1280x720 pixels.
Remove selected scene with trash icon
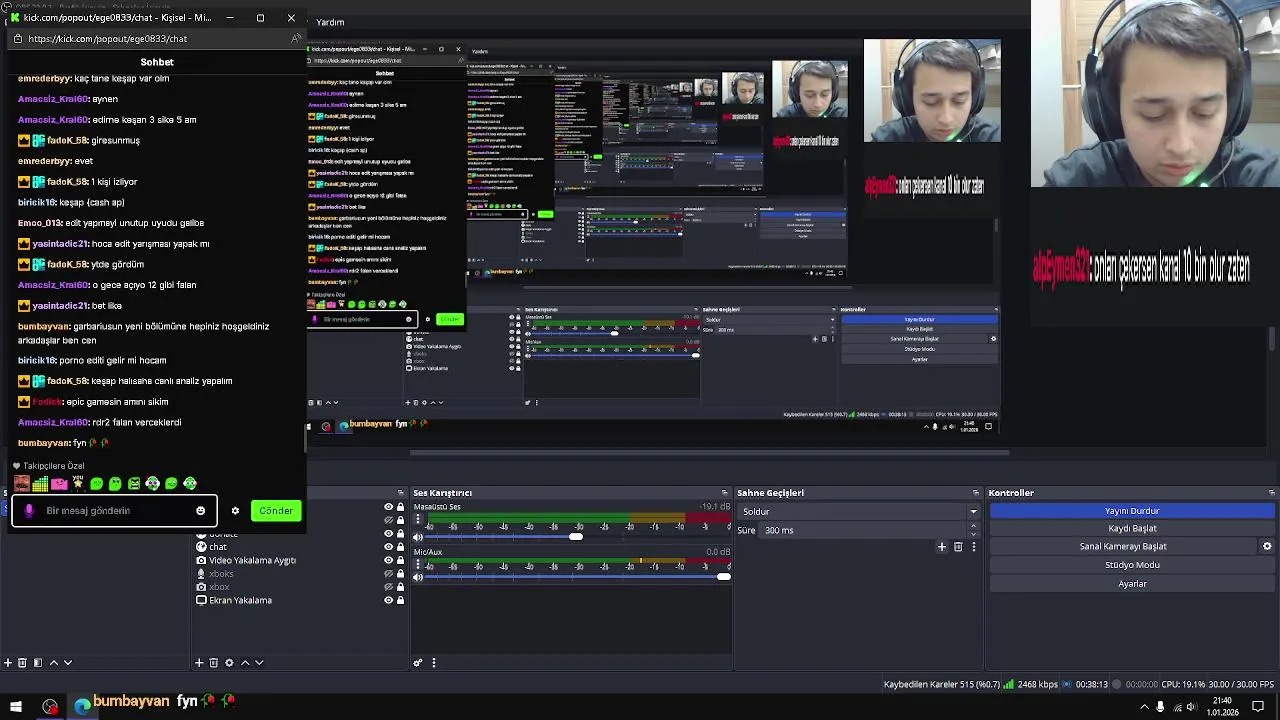(22, 662)
